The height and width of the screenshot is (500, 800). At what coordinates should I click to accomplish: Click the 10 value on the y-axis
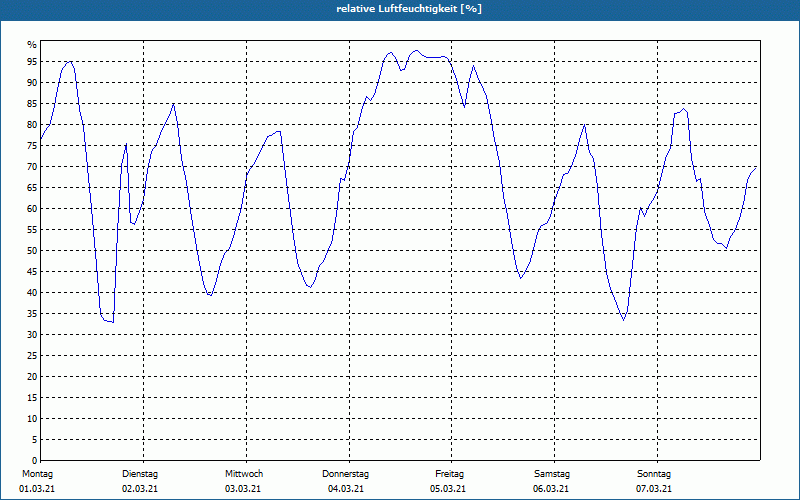[x=32, y=419]
